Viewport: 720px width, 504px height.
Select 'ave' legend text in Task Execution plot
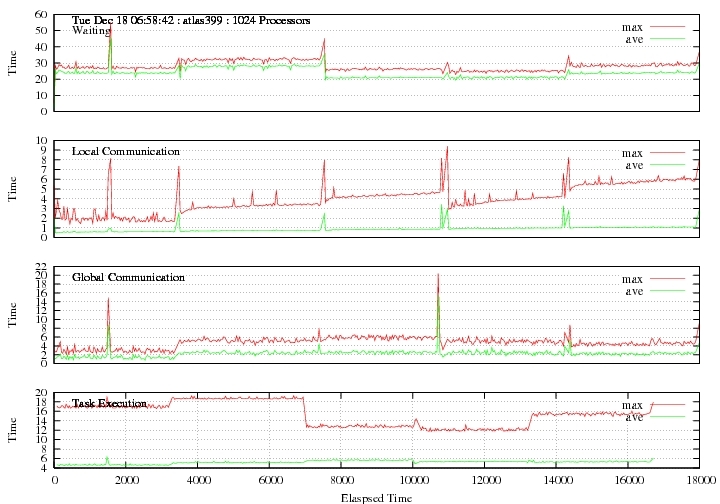pos(634,418)
